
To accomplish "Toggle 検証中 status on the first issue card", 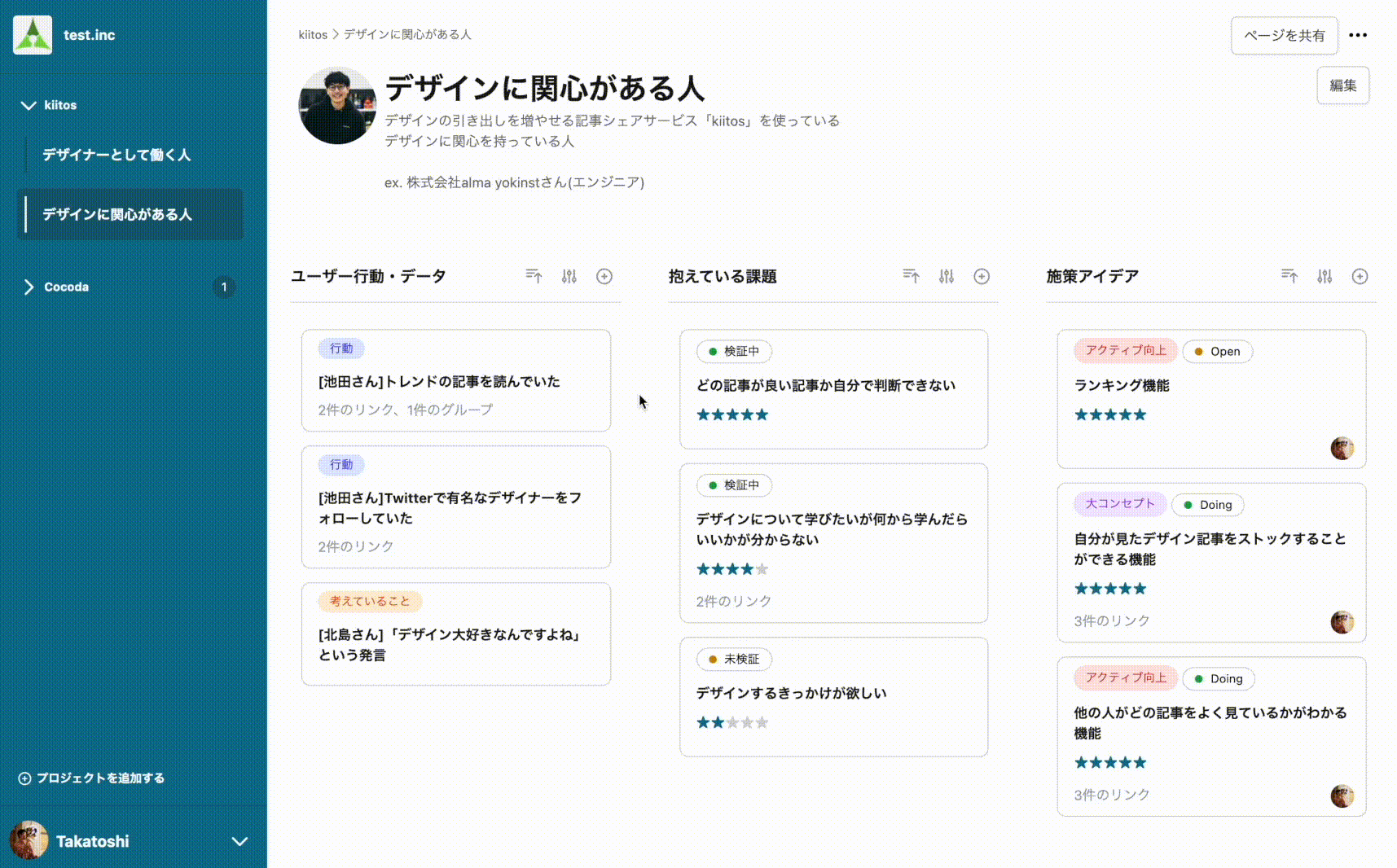I will pos(734,352).
